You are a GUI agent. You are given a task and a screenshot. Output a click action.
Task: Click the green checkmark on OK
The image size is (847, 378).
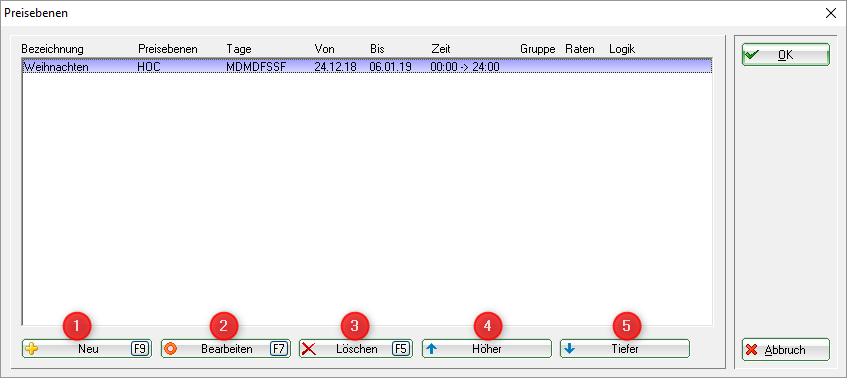(752, 55)
